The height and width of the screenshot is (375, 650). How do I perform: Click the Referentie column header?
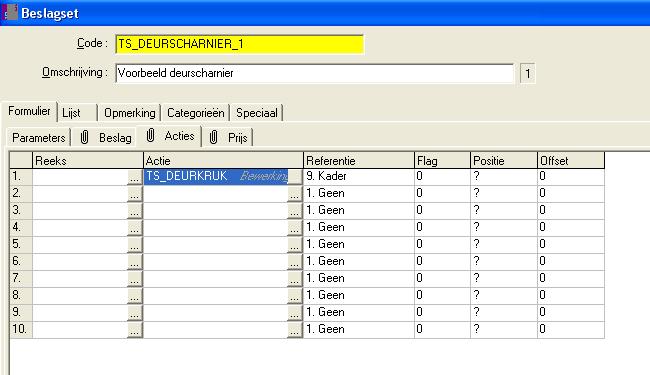[359, 160]
